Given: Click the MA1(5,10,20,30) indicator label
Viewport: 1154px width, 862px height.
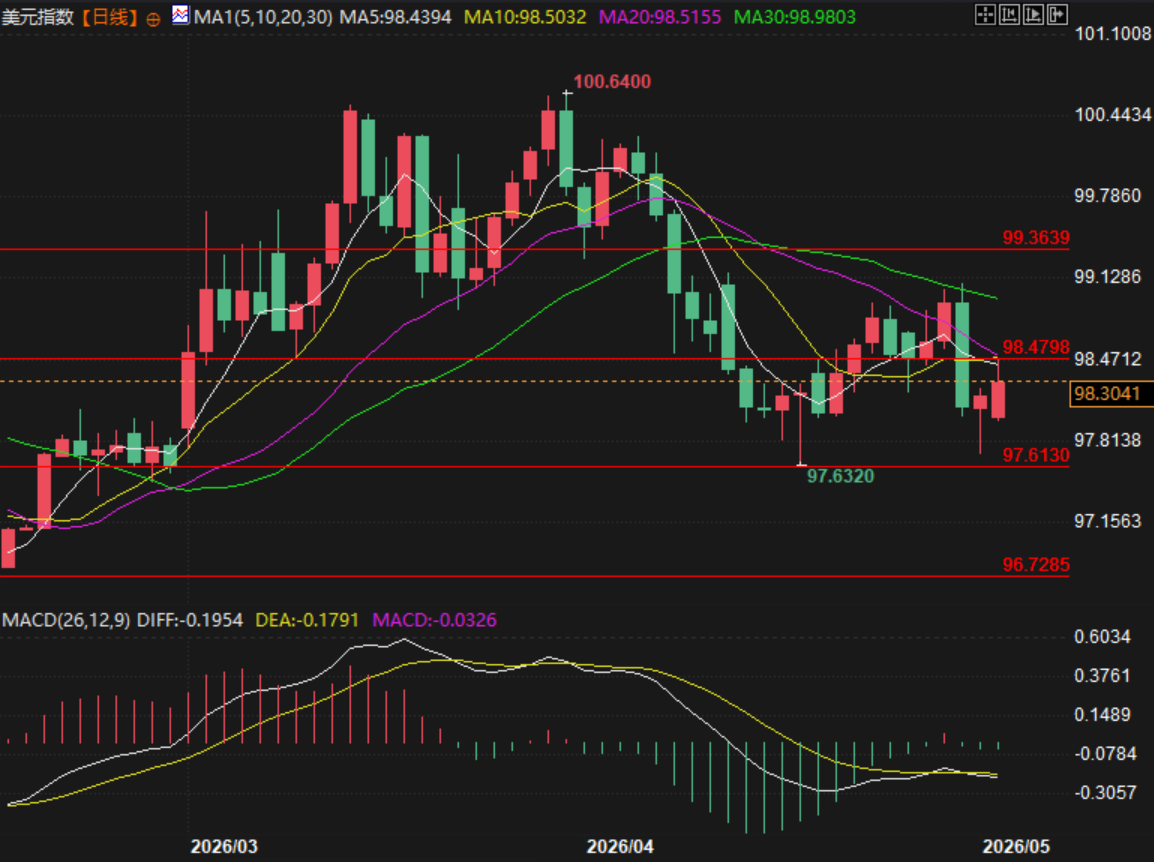Looking at the screenshot, I should (263, 16).
